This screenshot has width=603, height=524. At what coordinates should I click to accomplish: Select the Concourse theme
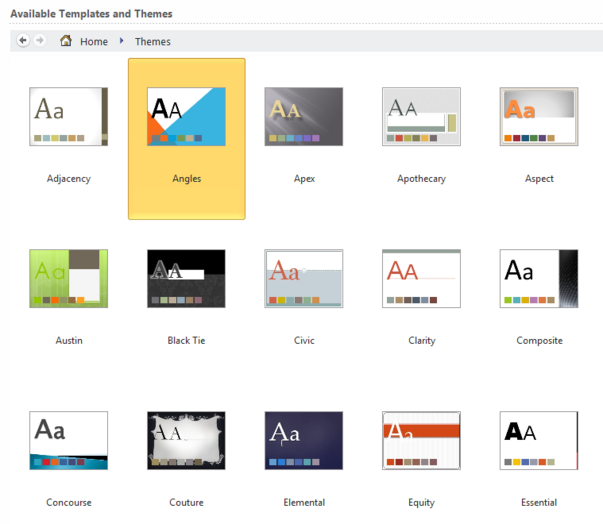pyautogui.click(x=69, y=440)
